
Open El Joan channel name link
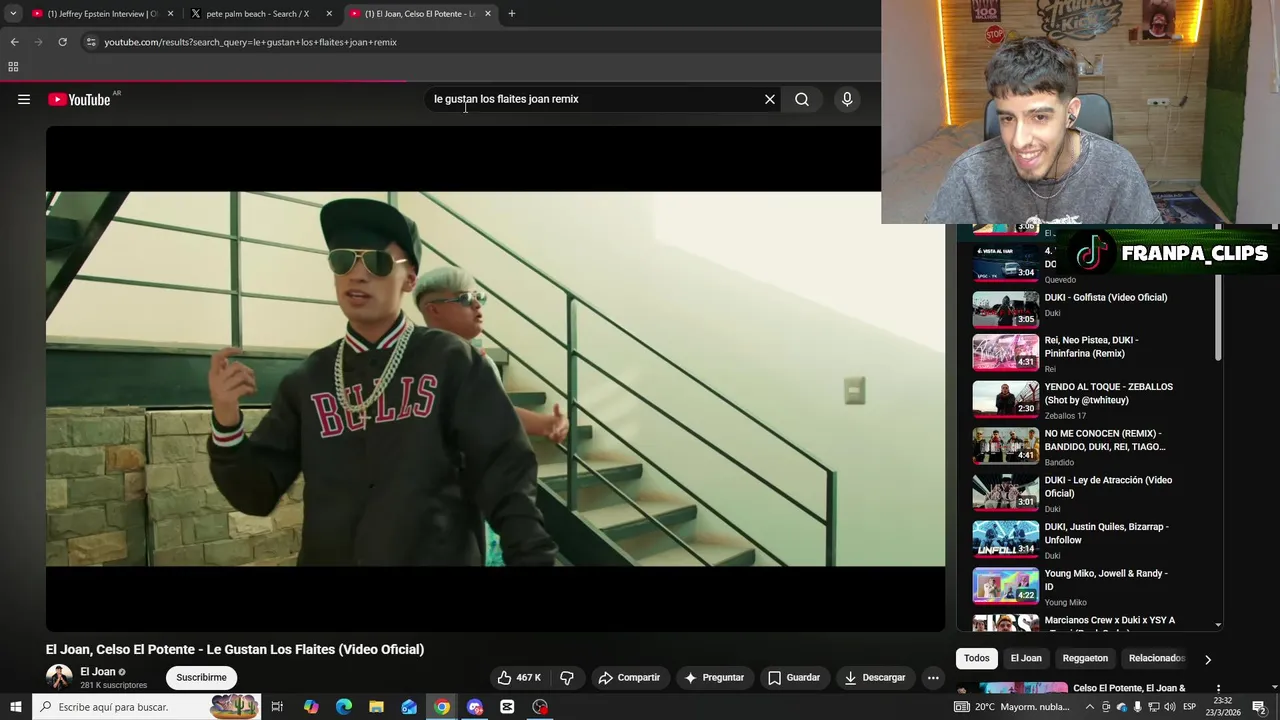[x=97, y=672]
